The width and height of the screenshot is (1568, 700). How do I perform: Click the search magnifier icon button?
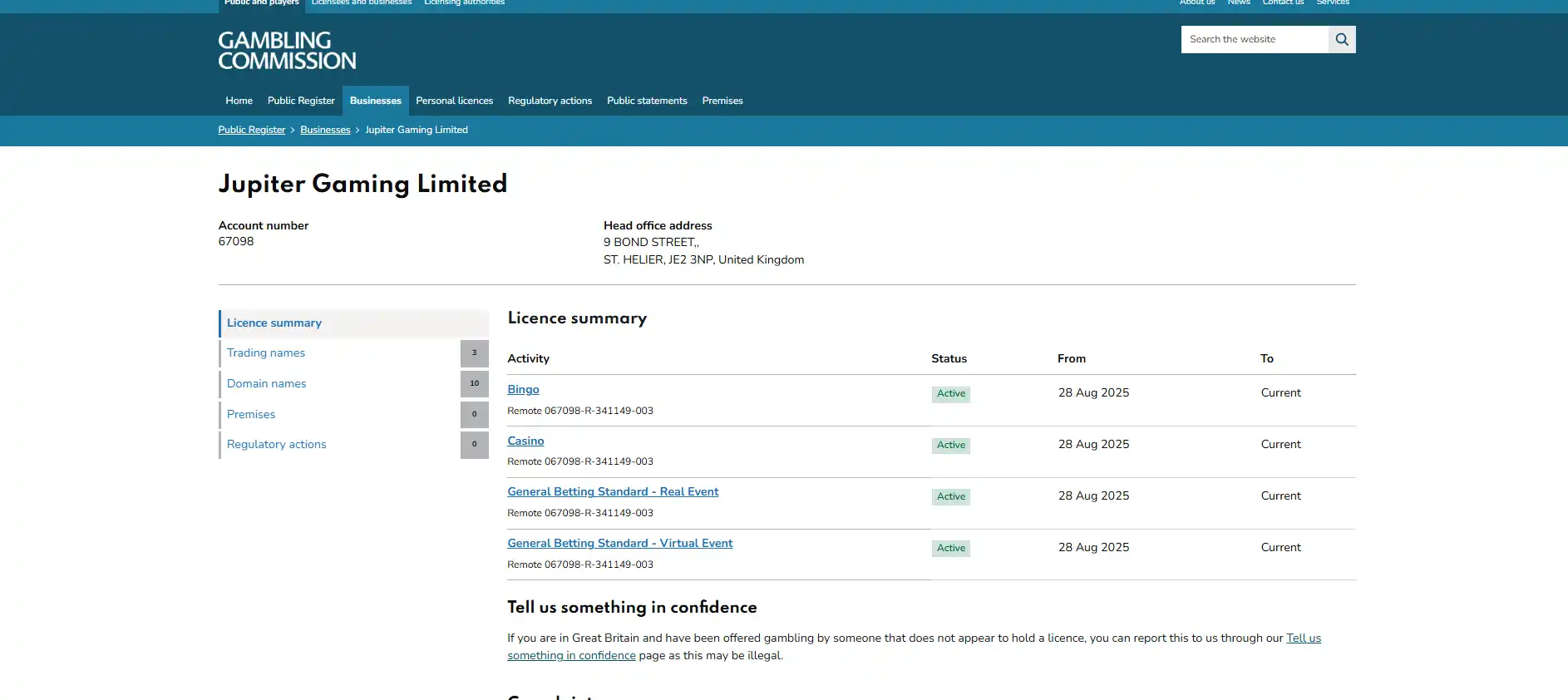tap(1342, 39)
